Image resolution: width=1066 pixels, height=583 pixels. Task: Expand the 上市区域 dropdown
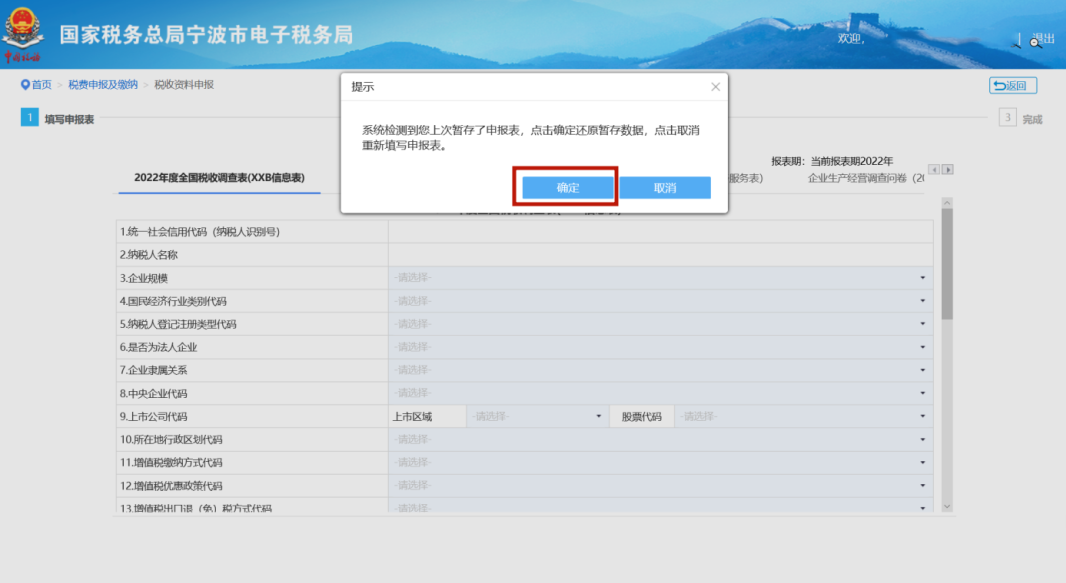[538, 417]
